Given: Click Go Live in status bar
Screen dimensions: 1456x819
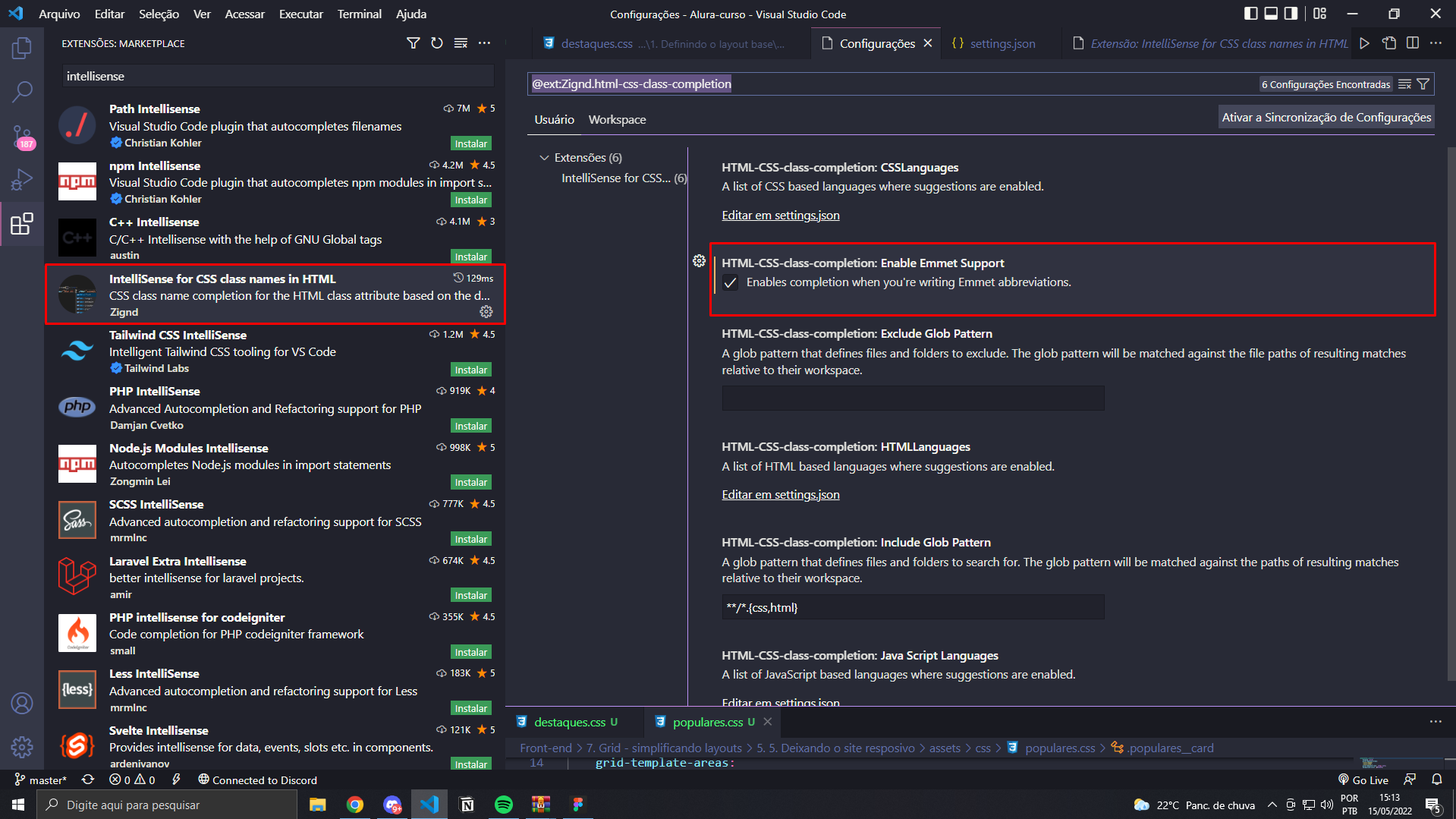Looking at the screenshot, I should [1363, 780].
